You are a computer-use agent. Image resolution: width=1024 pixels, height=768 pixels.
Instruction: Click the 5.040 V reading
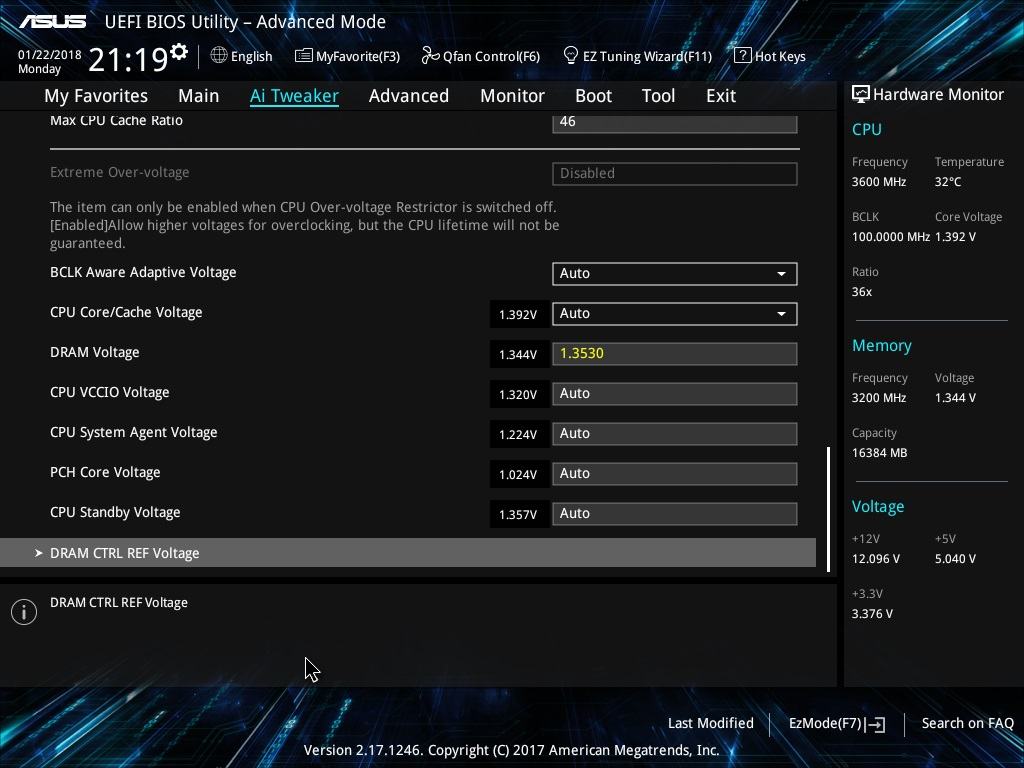click(x=955, y=559)
